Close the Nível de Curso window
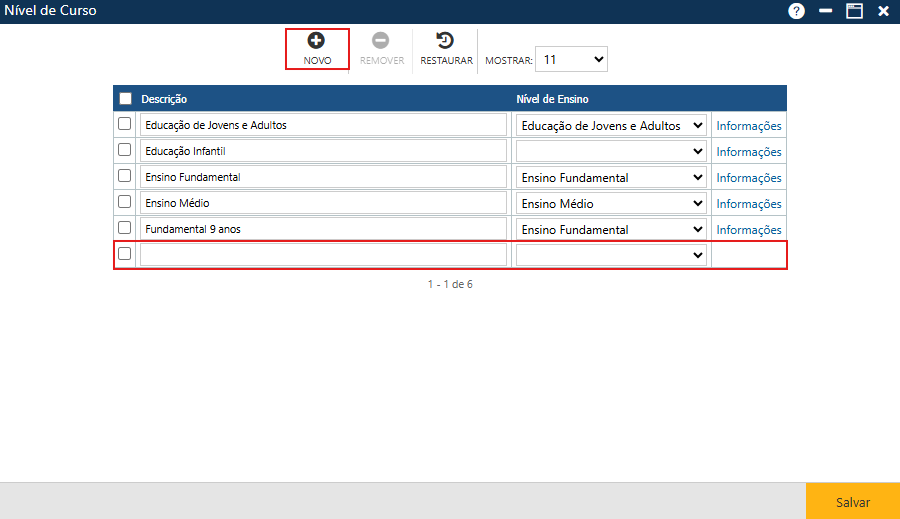900x519 pixels. pyautogui.click(x=883, y=11)
